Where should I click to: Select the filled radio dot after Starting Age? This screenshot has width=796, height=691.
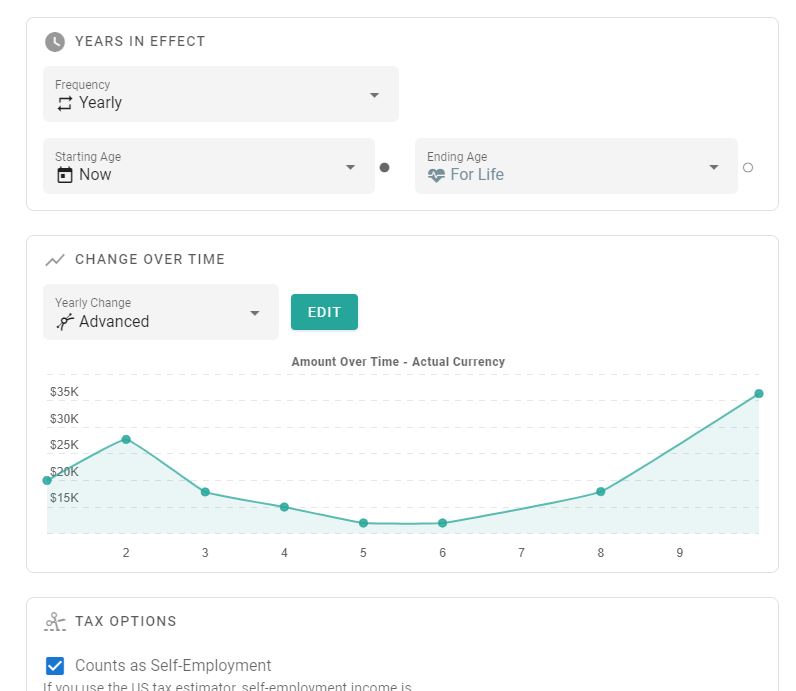pyautogui.click(x=384, y=167)
